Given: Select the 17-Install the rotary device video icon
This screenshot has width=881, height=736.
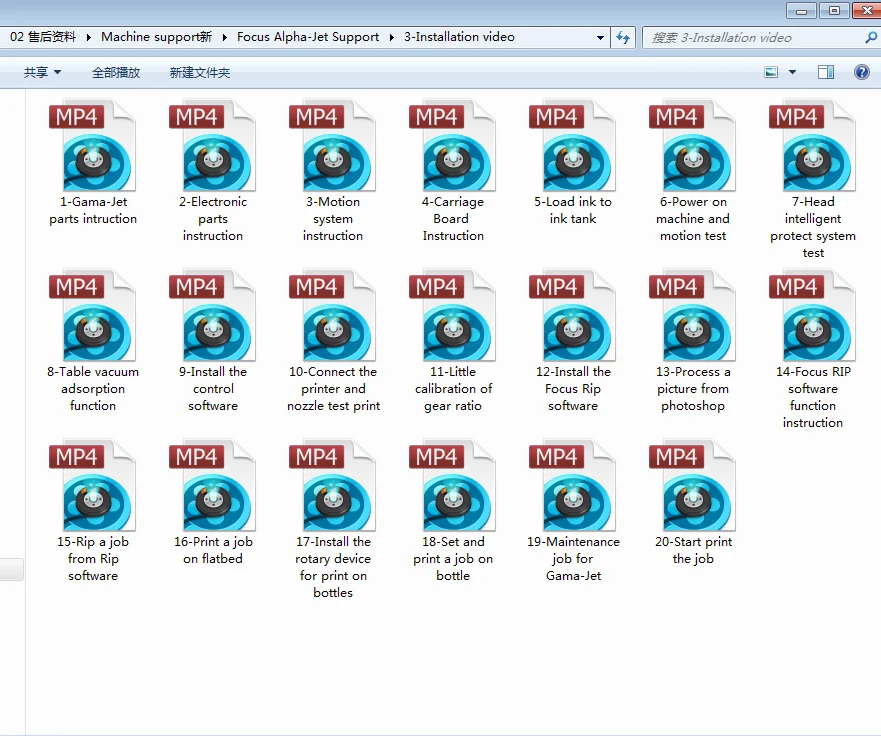Looking at the screenshot, I should click(x=333, y=486).
